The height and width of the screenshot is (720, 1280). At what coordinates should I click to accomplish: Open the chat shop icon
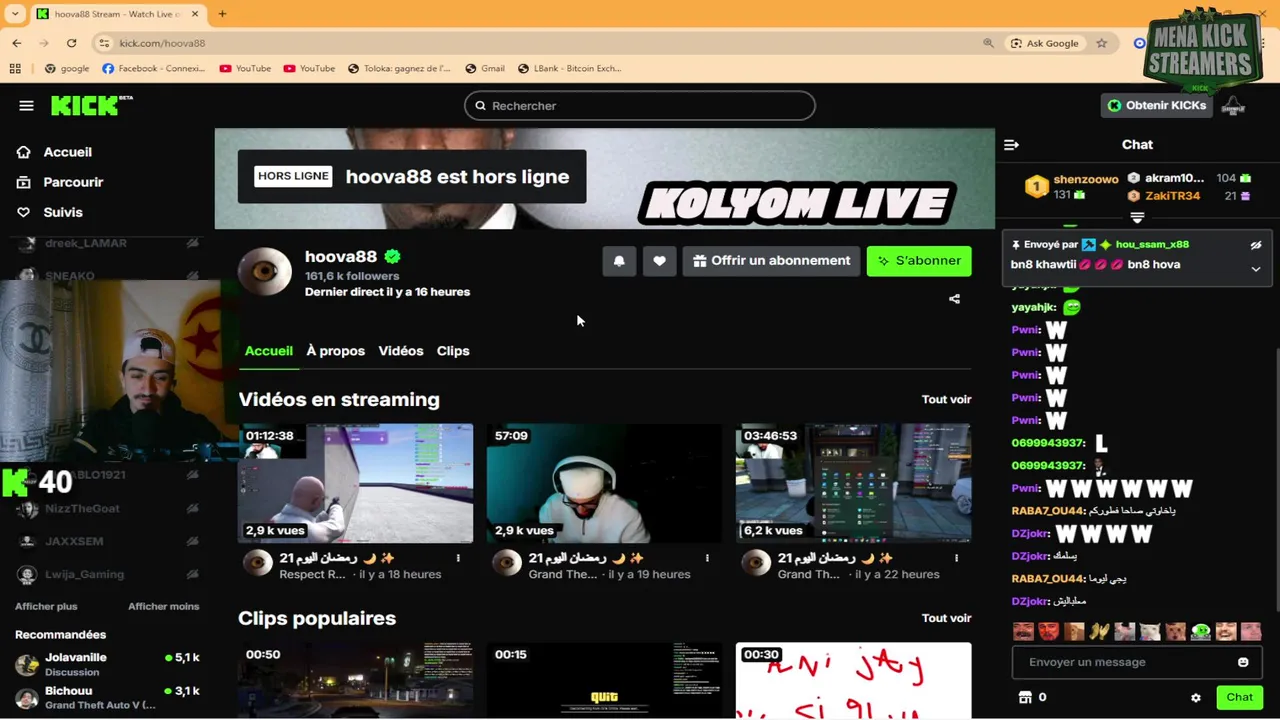(1024, 697)
